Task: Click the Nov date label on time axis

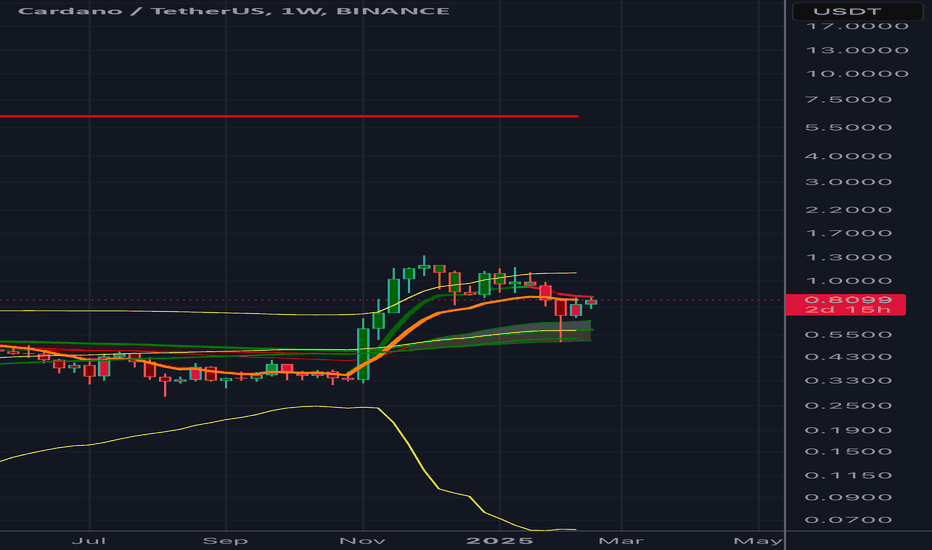Action: tap(363, 540)
